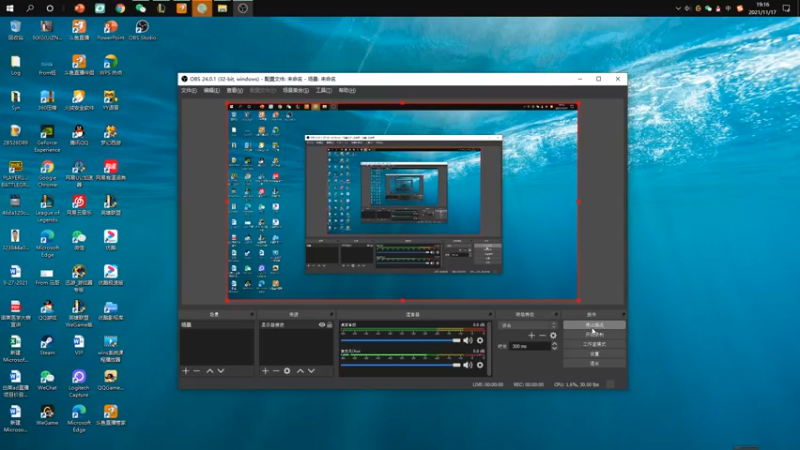Viewport: 800px width, 450px height.
Task: Click 退出 exit button in Controls
Action: click(594, 364)
